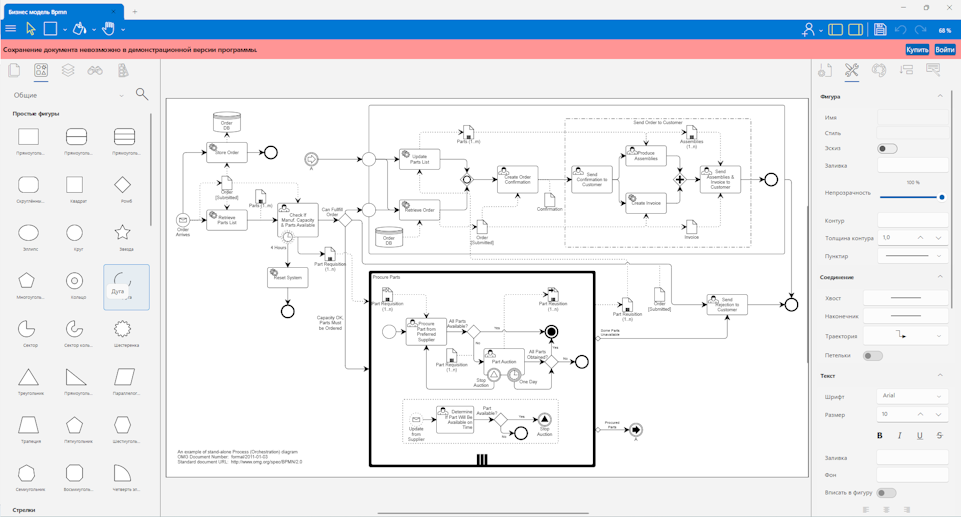This screenshot has height=517, width=961.
Task: Open the hamburger main menu
Action: coord(11,29)
